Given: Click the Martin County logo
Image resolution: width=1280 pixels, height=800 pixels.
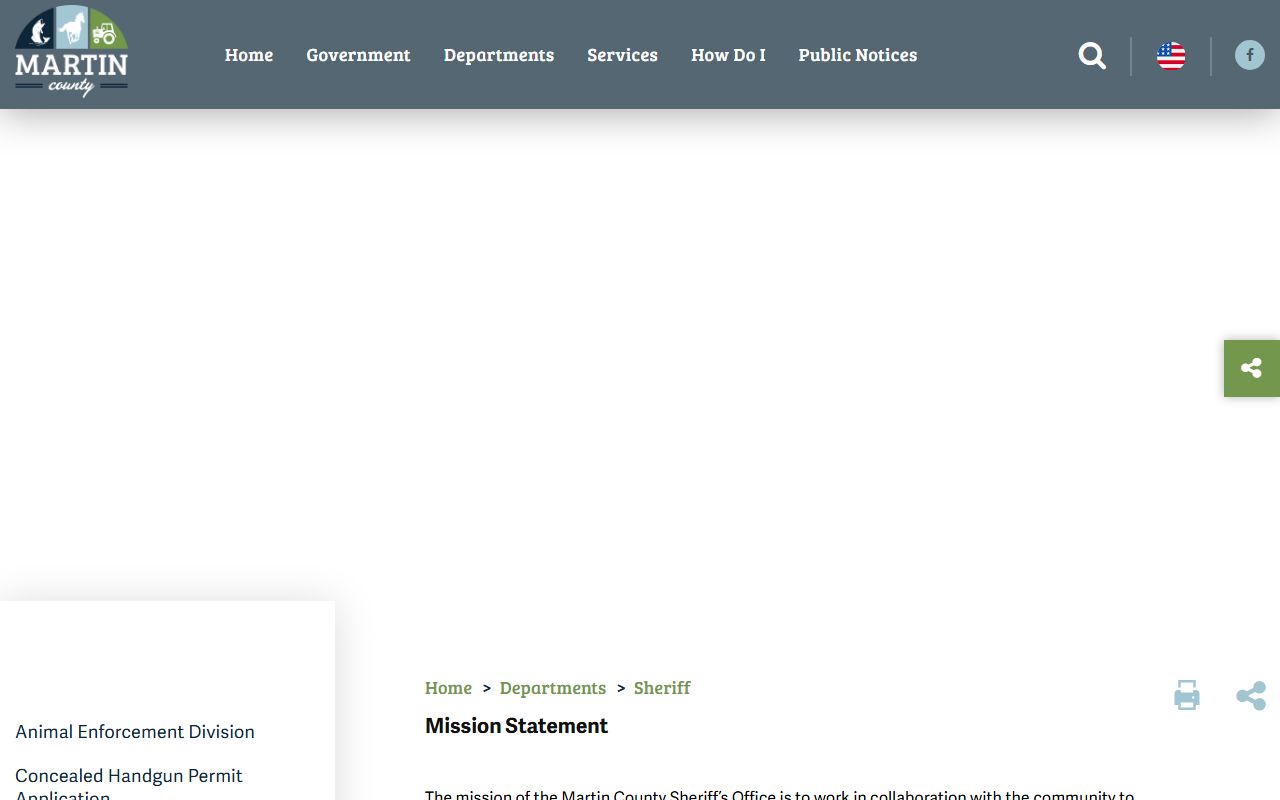Looking at the screenshot, I should [x=71, y=52].
